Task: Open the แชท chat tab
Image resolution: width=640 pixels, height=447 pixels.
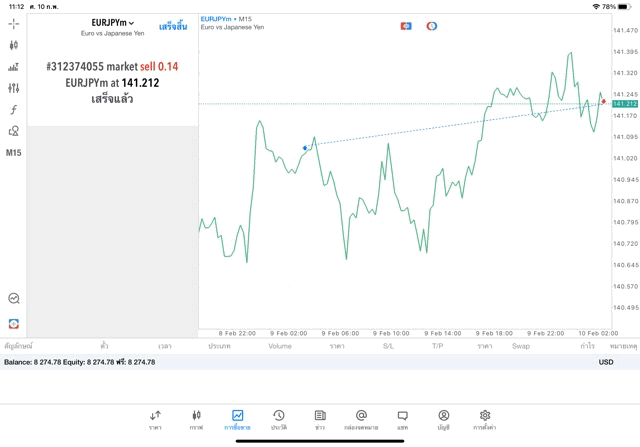Action: tap(402, 420)
